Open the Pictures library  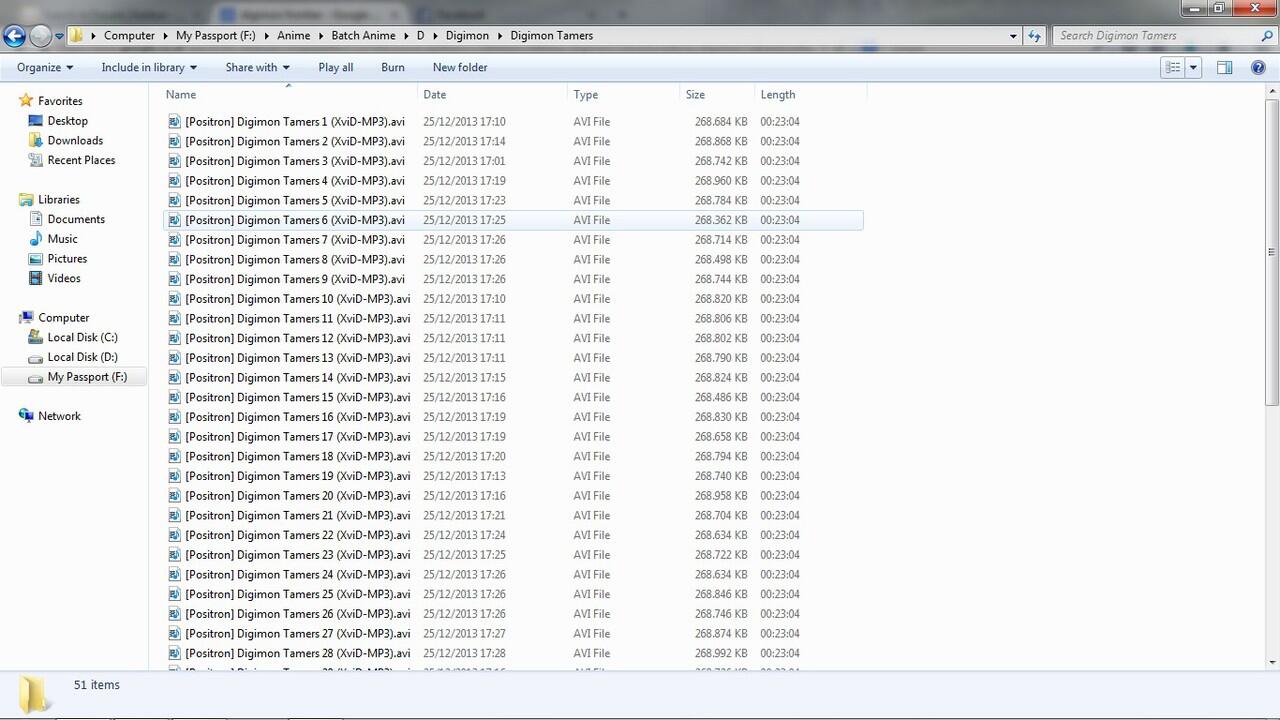pos(67,259)
